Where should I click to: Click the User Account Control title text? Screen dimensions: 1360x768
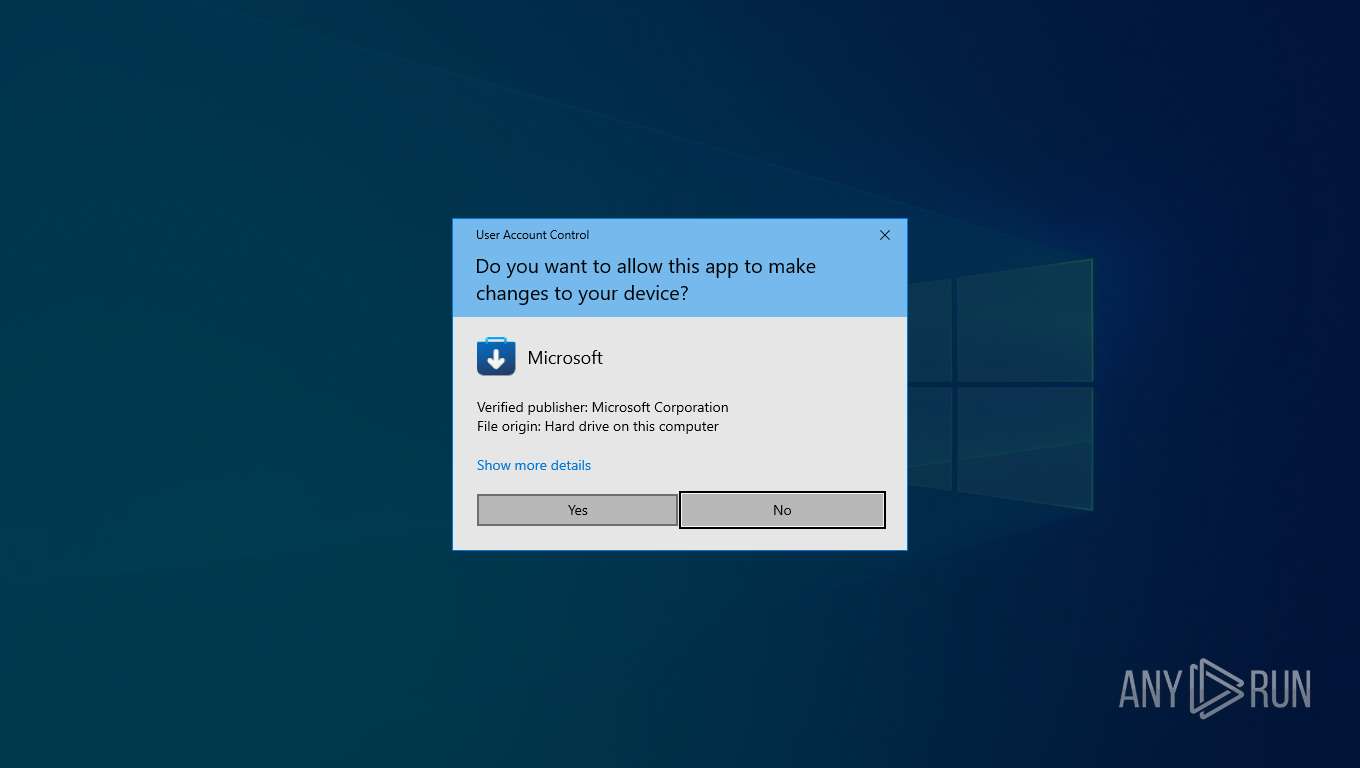532,235
